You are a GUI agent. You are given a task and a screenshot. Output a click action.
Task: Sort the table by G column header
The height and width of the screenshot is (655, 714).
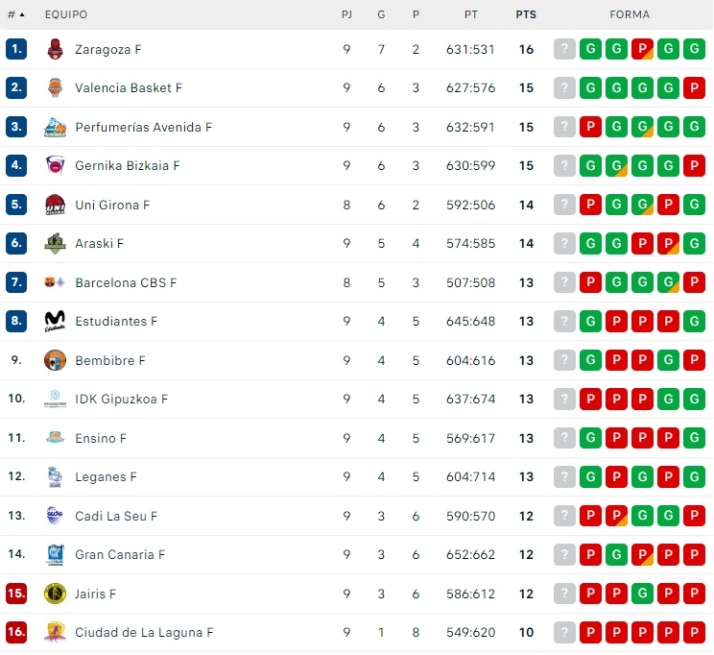click(x=381, y=15)
